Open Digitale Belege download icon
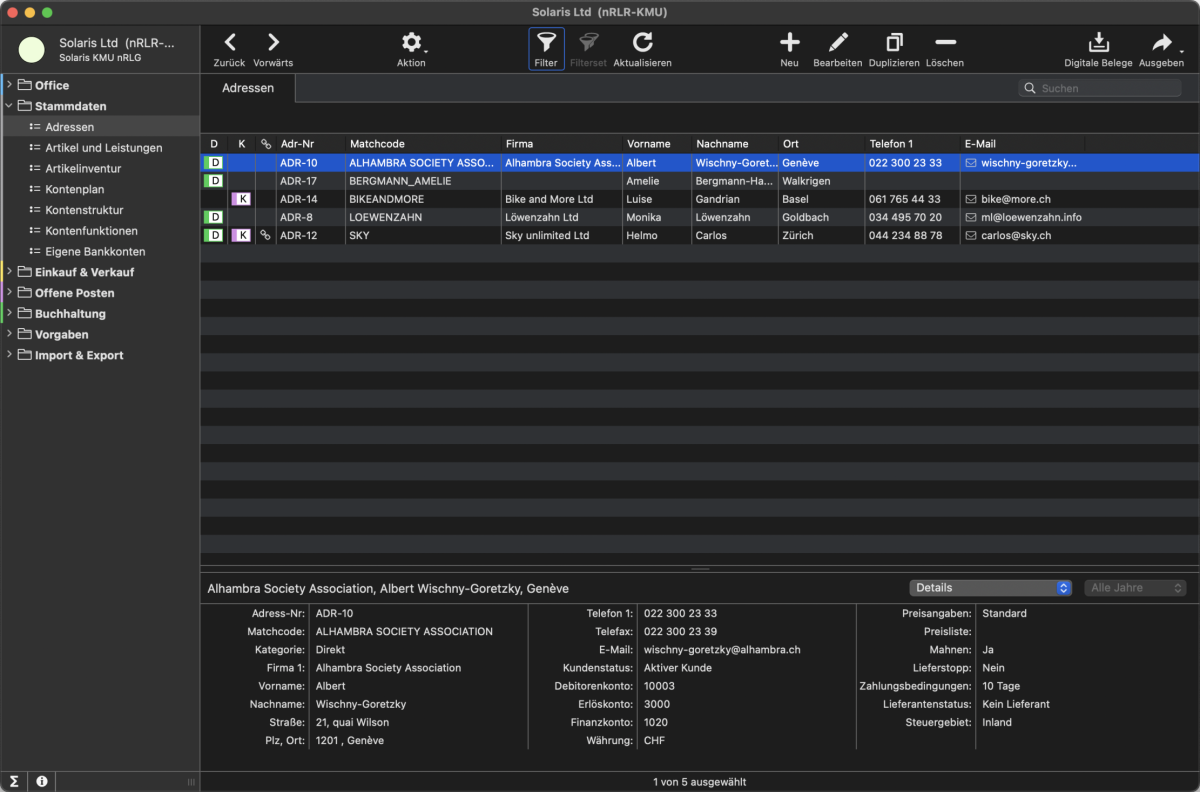 coord(1097,43)
